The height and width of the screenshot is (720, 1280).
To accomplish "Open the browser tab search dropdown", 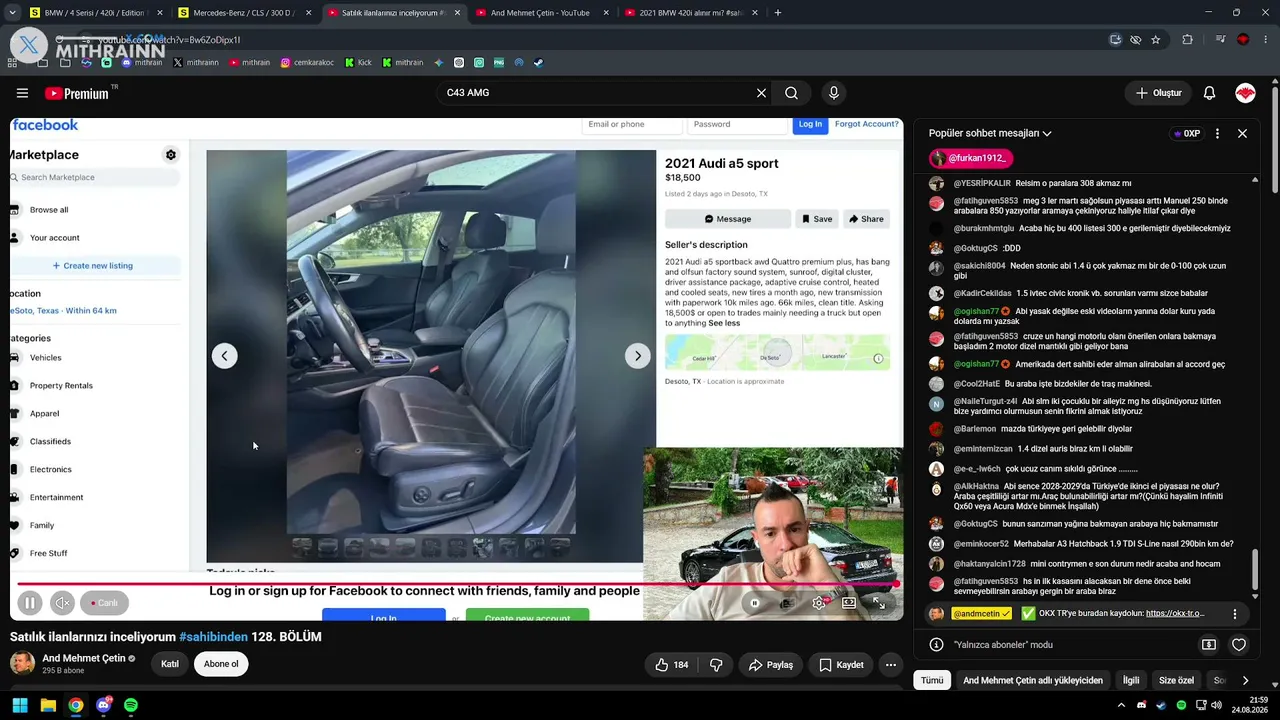I will pyautogui.click(x=12, y=13).
